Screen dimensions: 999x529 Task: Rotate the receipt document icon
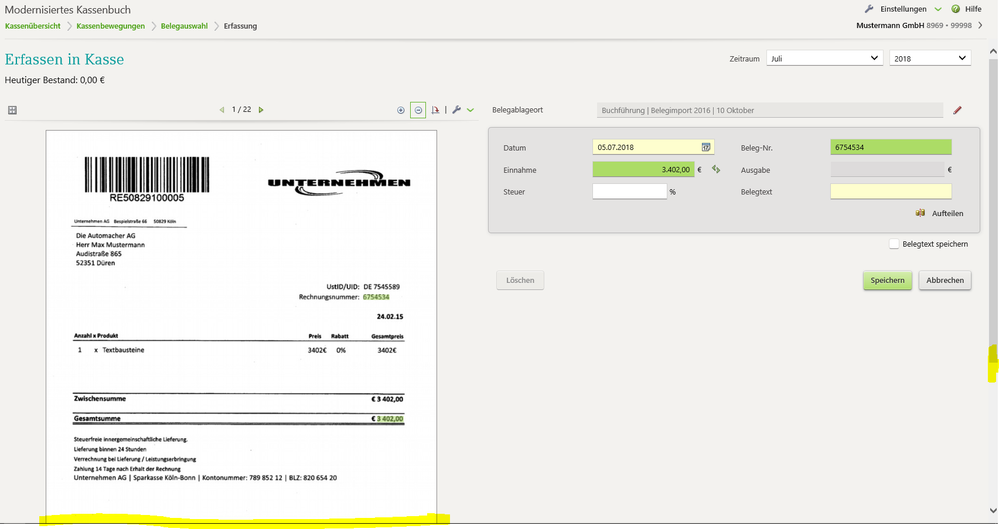pyautogui.click(x=435, y=110)
